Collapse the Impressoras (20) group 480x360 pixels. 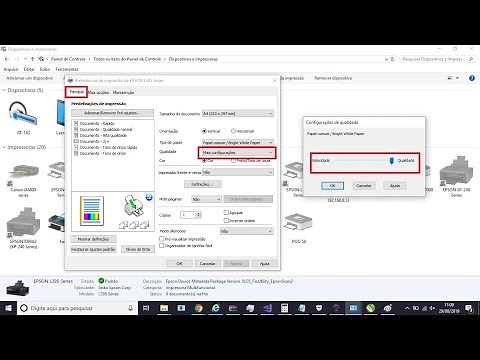4,147
